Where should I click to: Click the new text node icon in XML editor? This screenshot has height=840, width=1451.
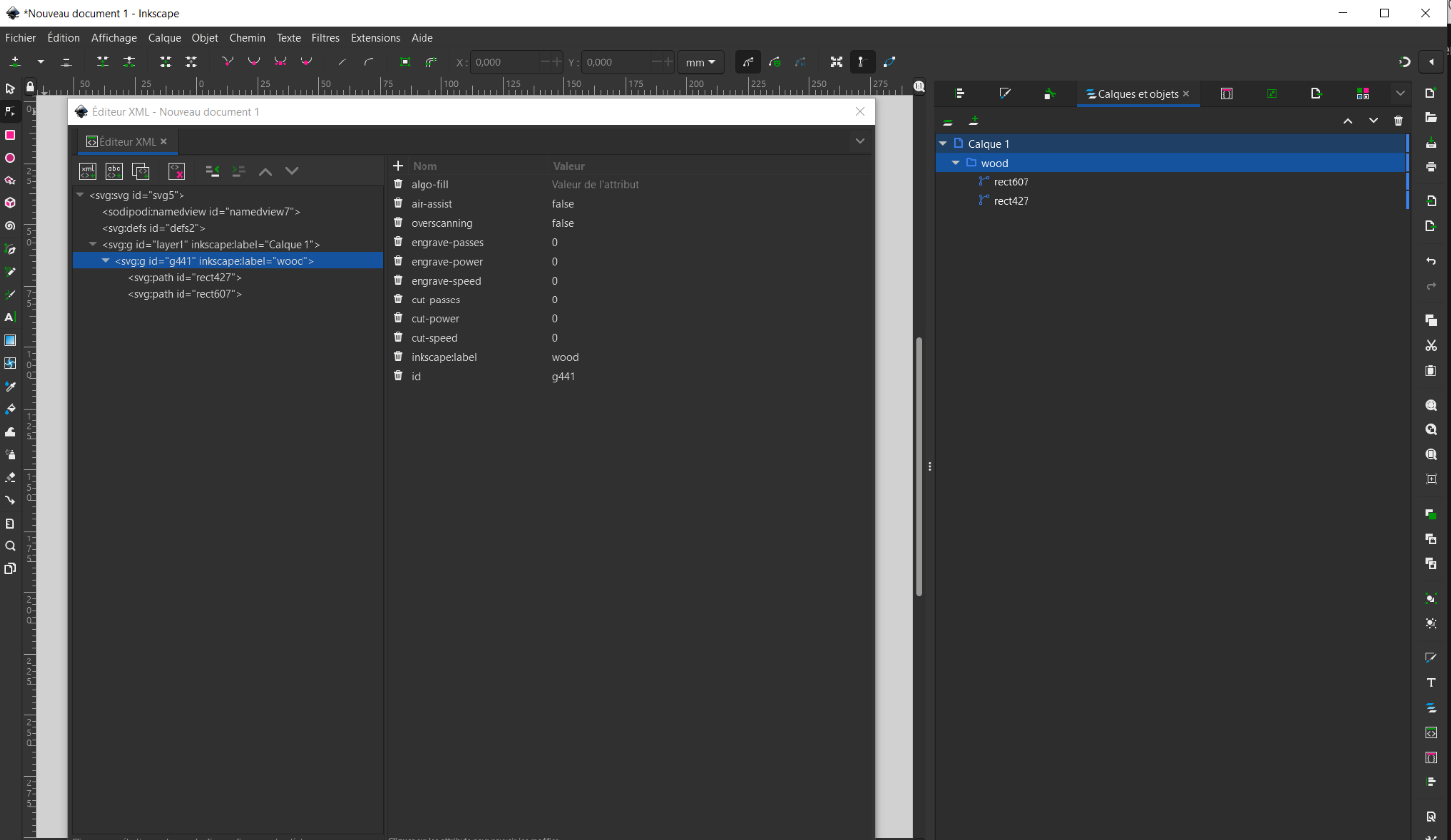click(x=114, y=171)
